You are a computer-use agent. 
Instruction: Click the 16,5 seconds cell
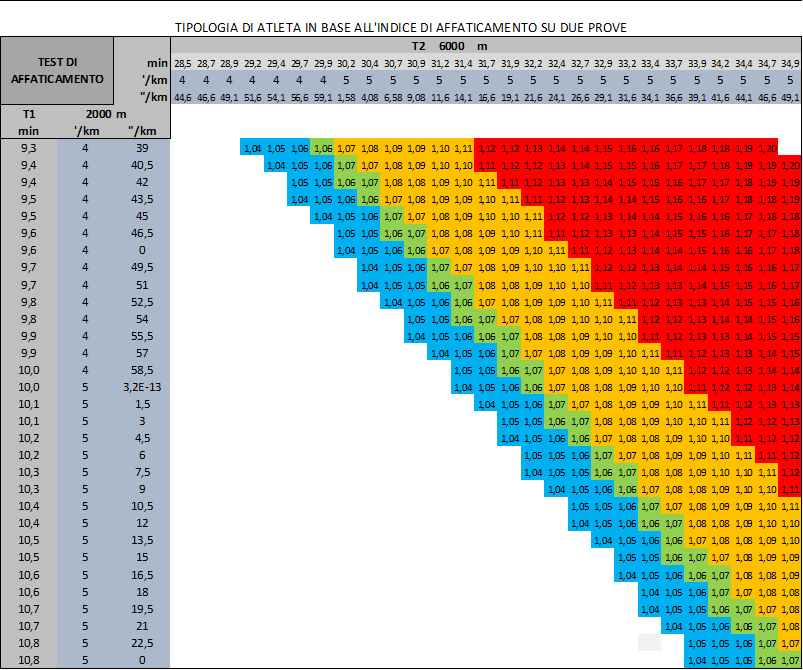click(x=142, y=575)
